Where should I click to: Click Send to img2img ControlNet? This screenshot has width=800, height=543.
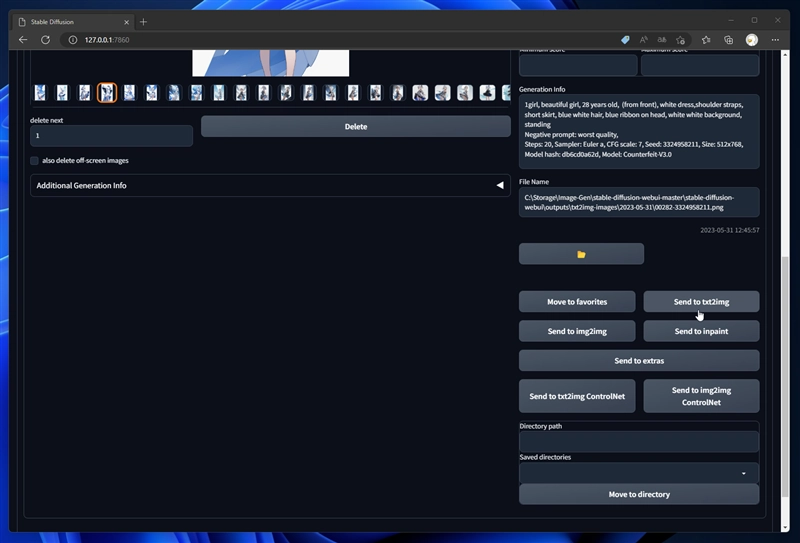point(701,396)
